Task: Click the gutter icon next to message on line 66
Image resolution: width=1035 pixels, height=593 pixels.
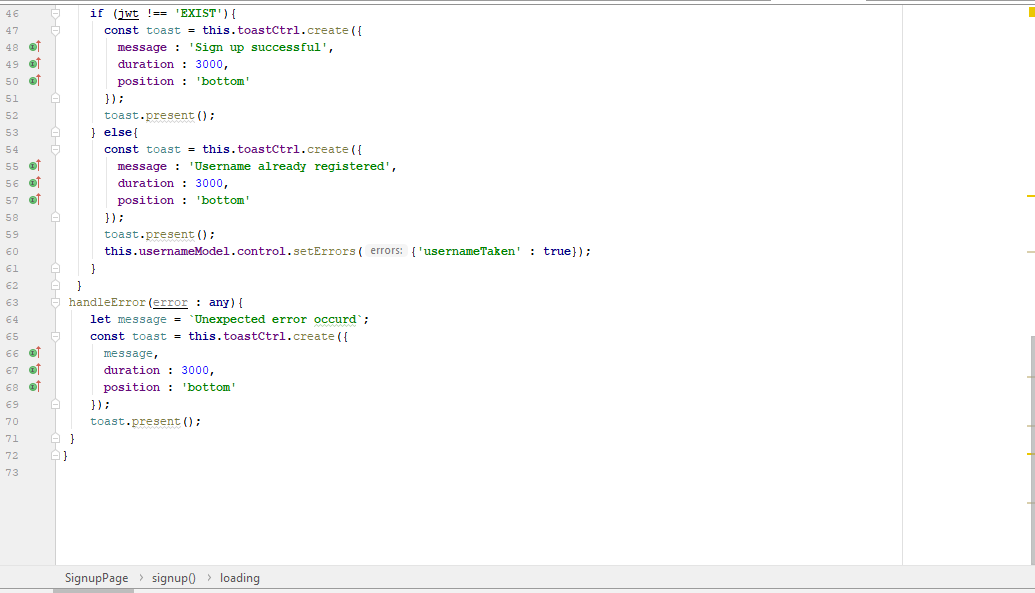Action: tap(35, 353)
